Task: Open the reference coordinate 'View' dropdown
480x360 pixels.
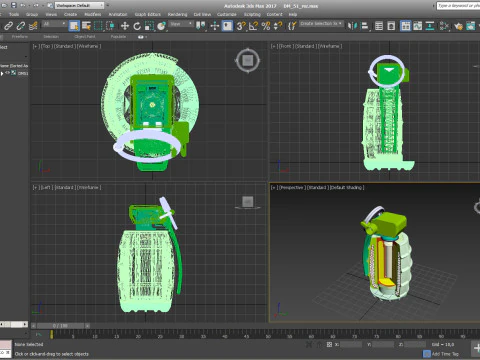Action: tap(181, 24)
